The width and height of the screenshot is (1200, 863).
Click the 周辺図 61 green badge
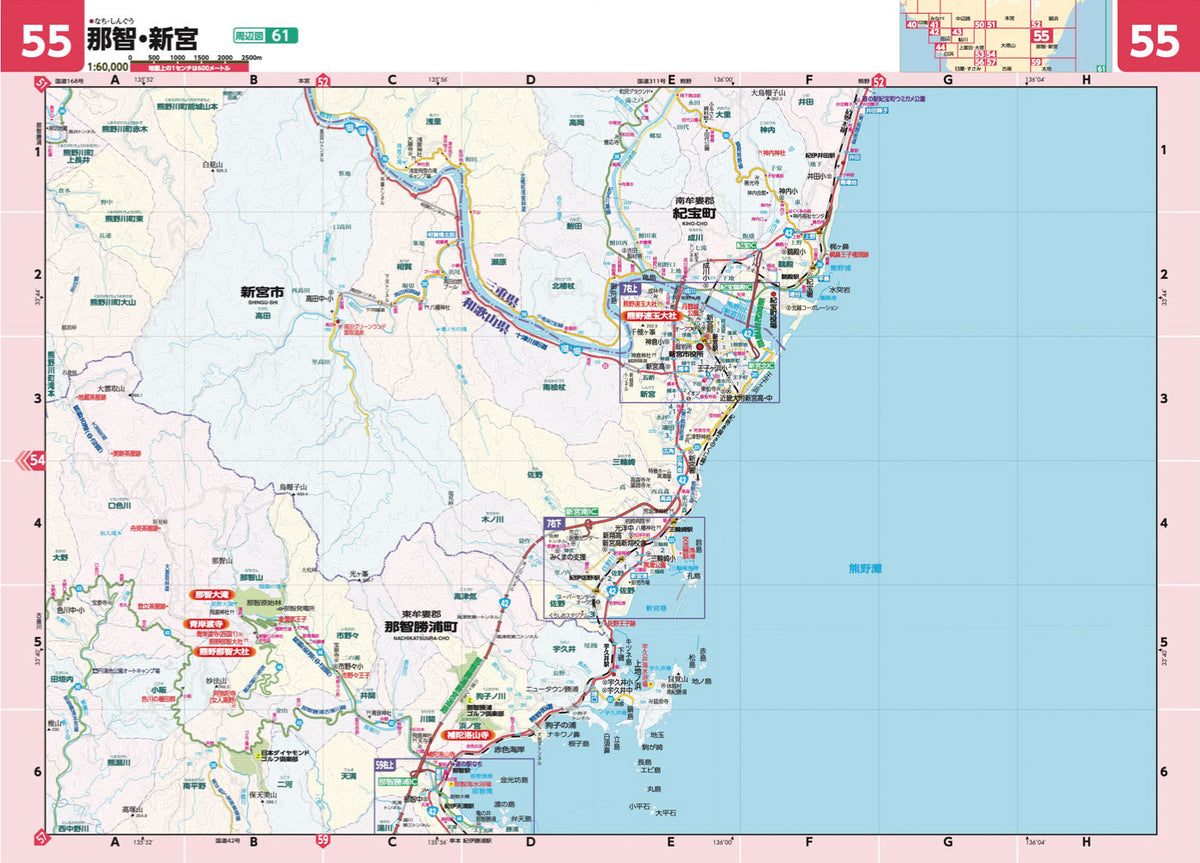tap(265, 35)
